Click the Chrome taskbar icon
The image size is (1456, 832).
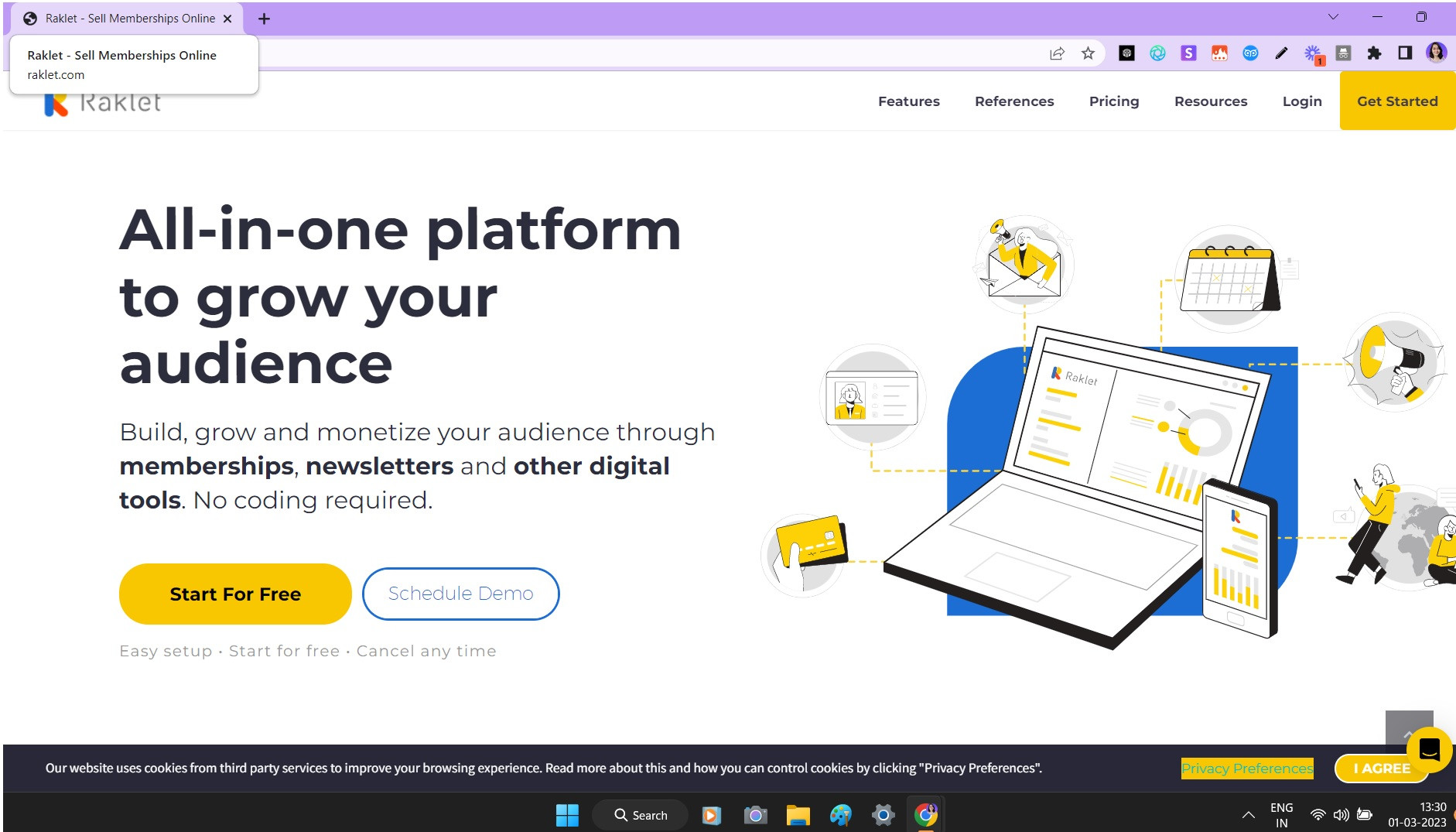(x=925, y=815)
